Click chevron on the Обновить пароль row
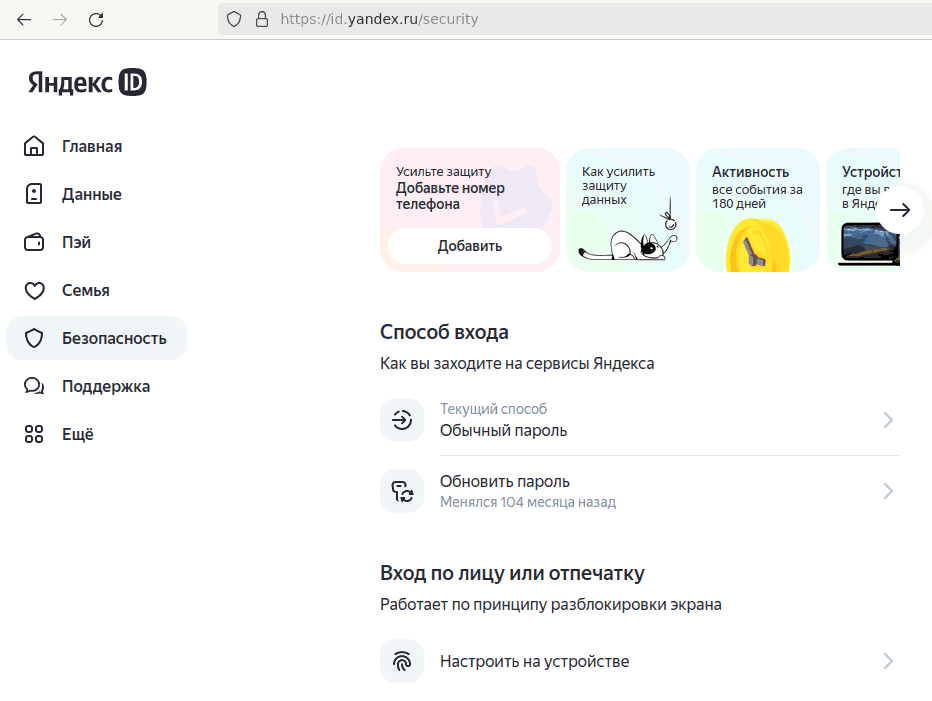 click(x=888, y=491)
